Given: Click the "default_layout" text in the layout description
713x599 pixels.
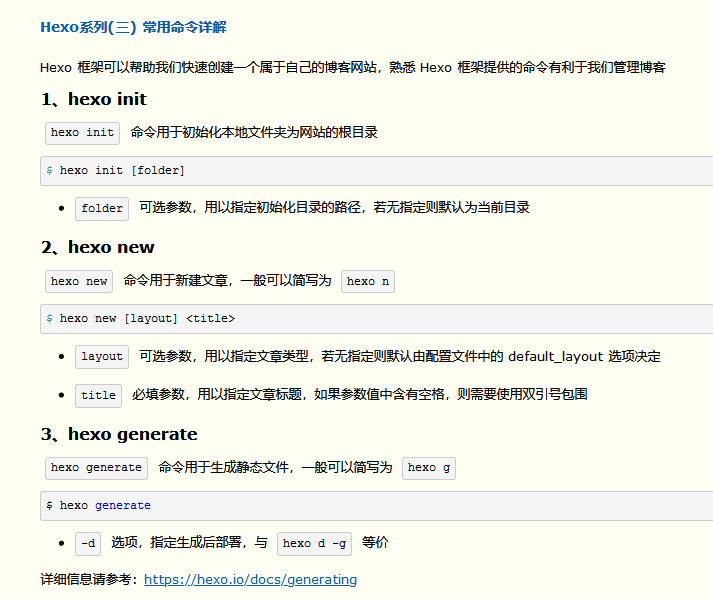Looking at the screenshot, I should [555, 357].
